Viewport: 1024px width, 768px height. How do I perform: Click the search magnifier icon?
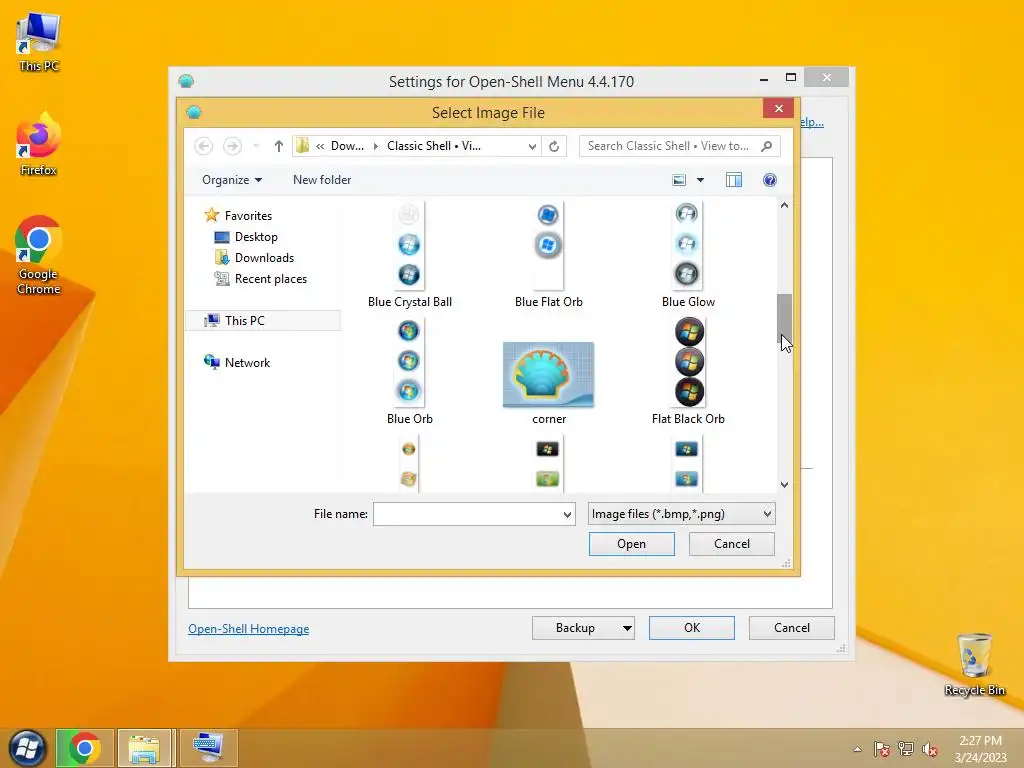coord(767,146)
